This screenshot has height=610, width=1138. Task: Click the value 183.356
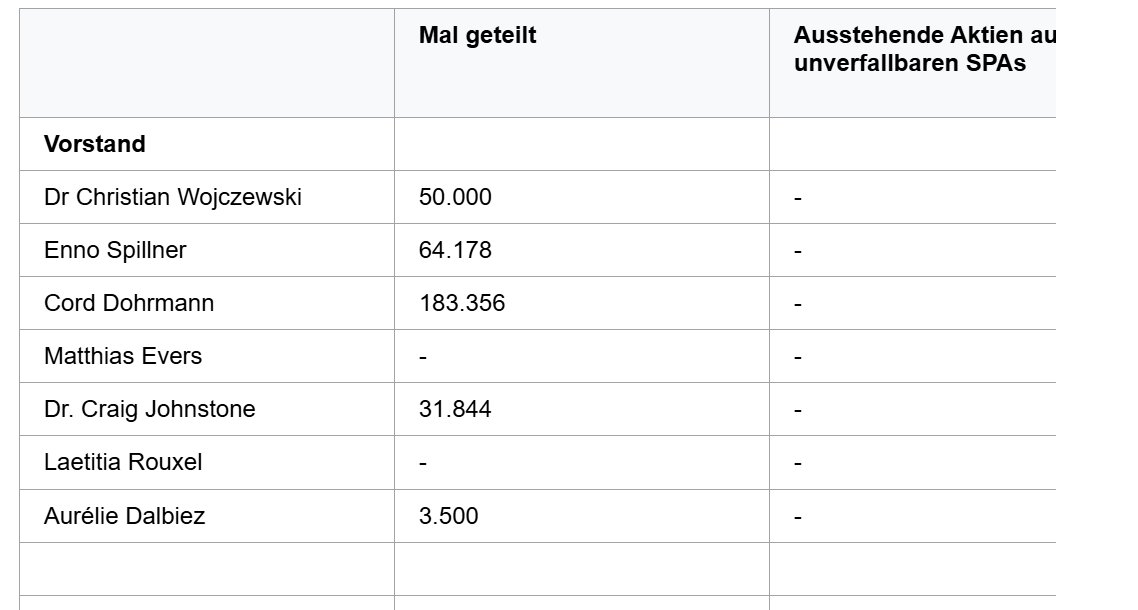point(462,303)
